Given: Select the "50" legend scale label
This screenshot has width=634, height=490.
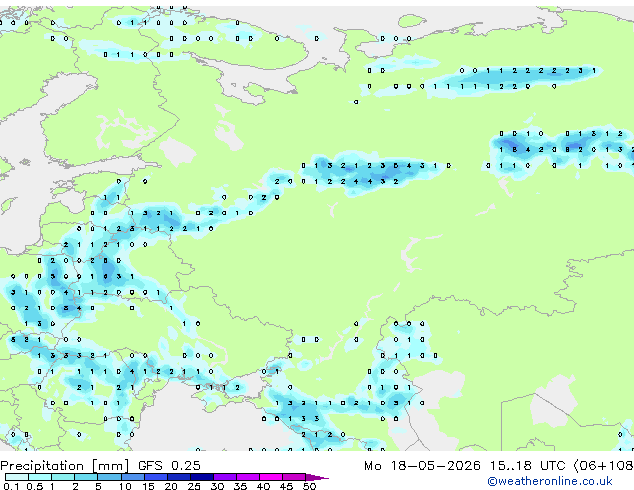Looking at the screenshot, I should coord(309,486).
